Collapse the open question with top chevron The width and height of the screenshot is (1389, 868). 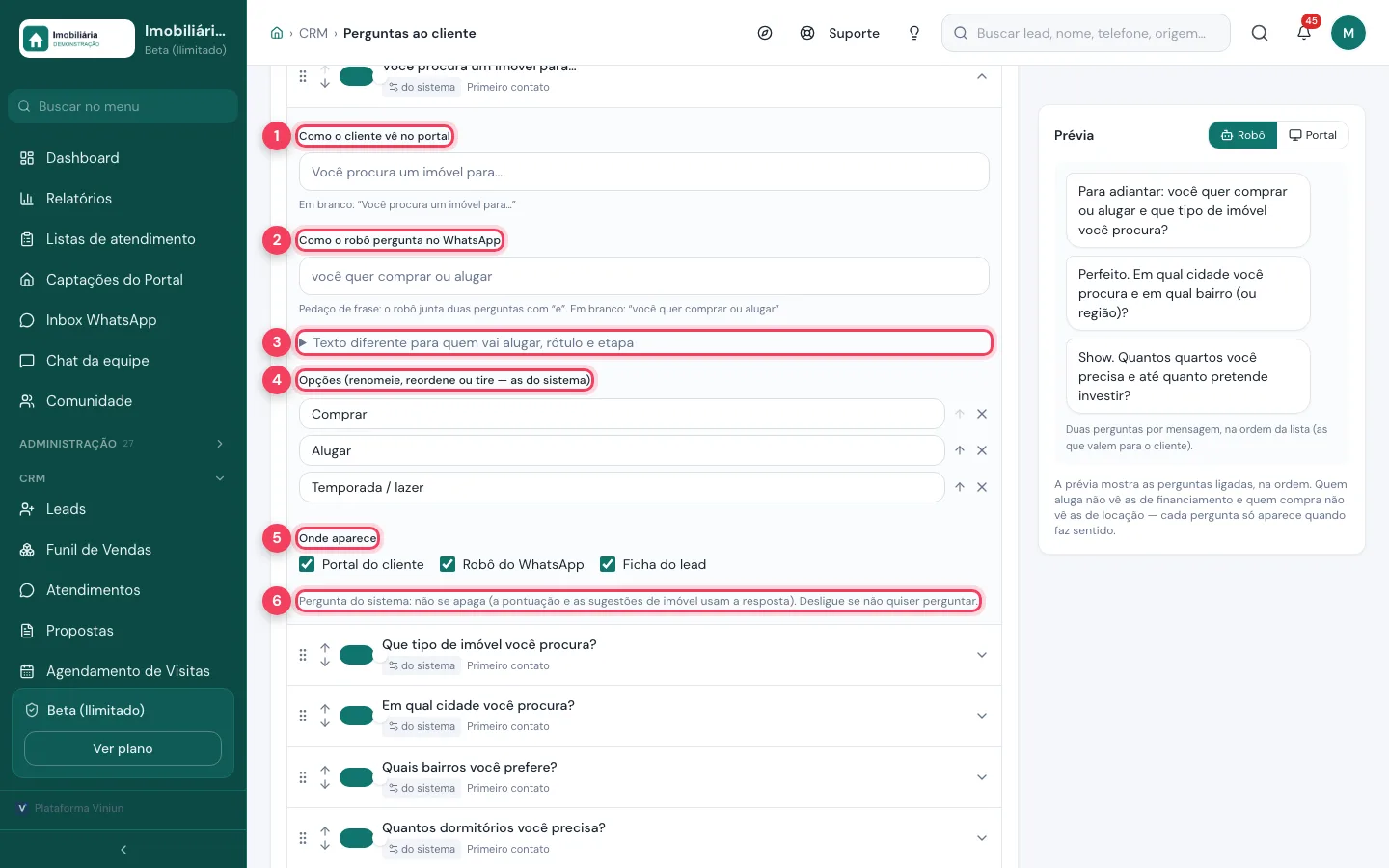click(x=982, y=76)
